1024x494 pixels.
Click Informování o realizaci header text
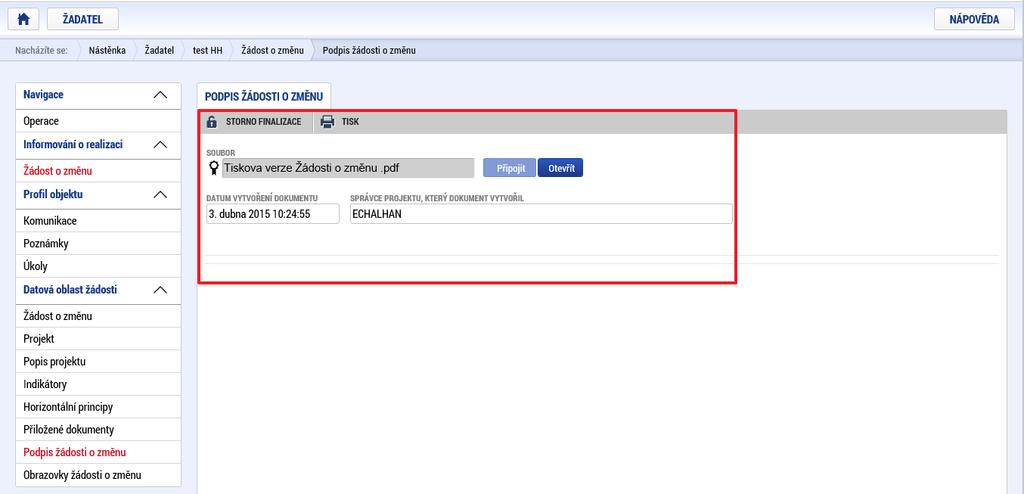(73, 144)
